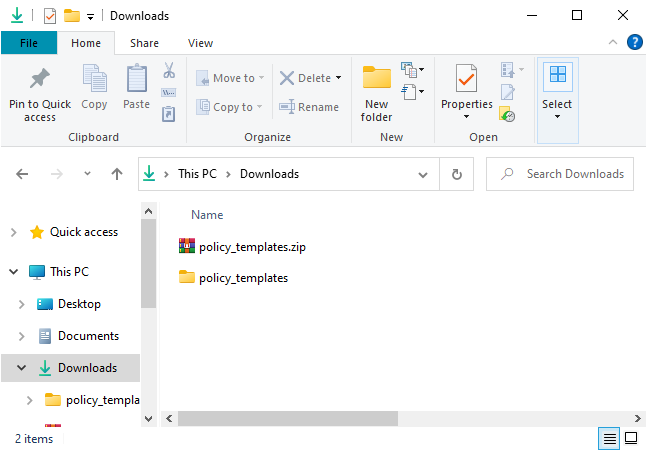This screenshot has width=647, height=451.
Task: Open the address bar history dropdown
Action: coord(423,175)
